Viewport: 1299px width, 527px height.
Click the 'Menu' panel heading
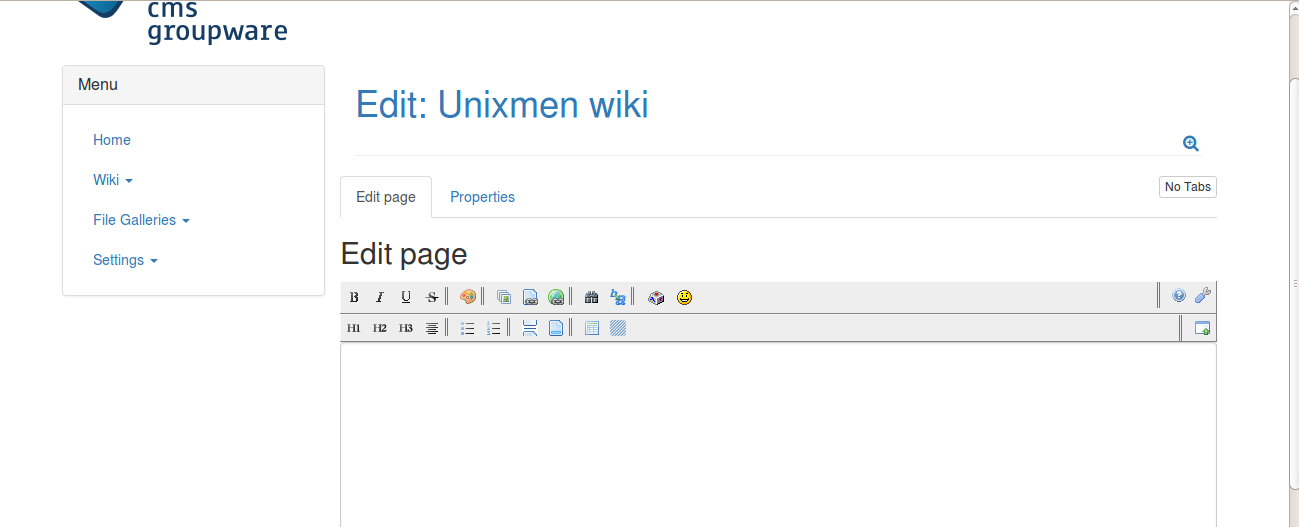pos(98,85)
